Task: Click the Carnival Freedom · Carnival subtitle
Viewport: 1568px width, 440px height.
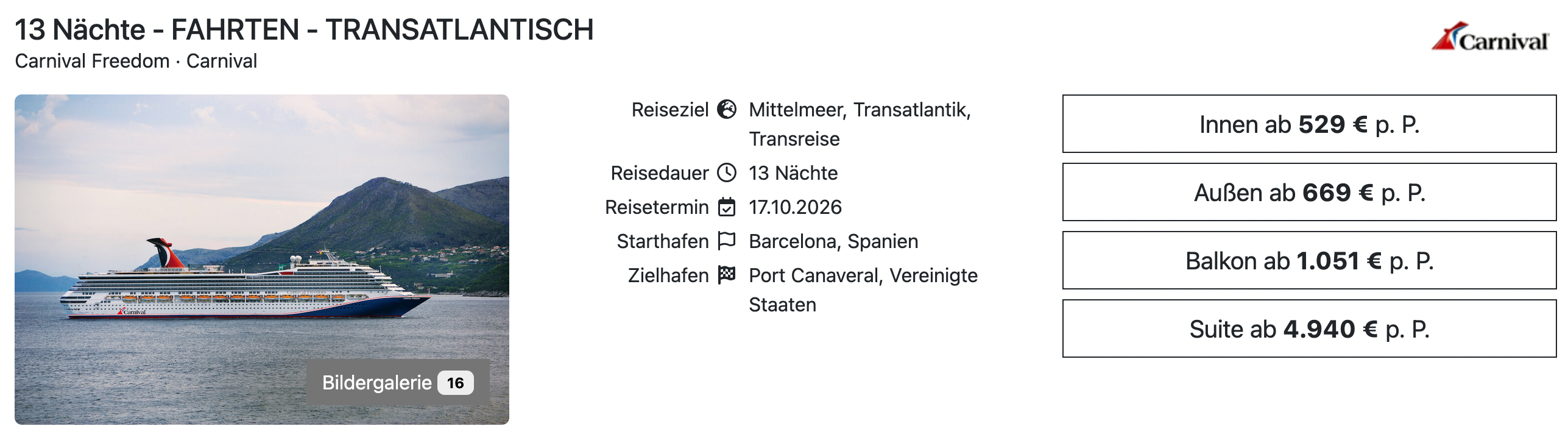Action: click(x=136, y=62)
